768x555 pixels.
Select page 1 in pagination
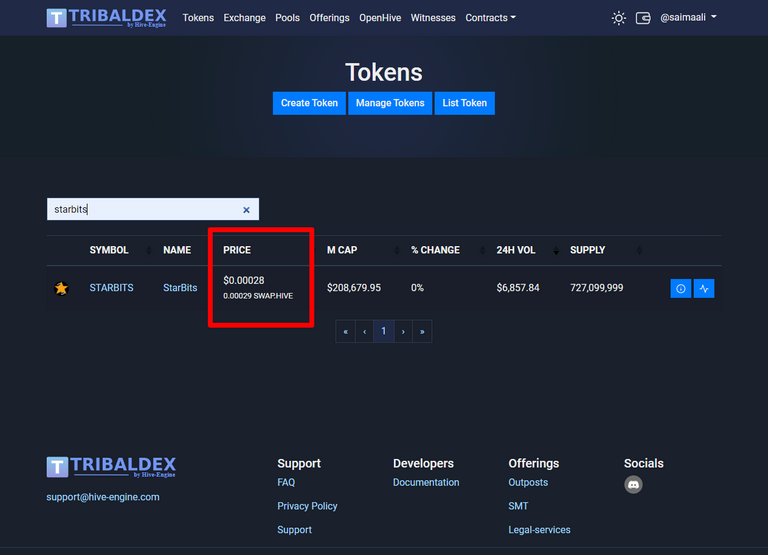(x=384, y=332)
